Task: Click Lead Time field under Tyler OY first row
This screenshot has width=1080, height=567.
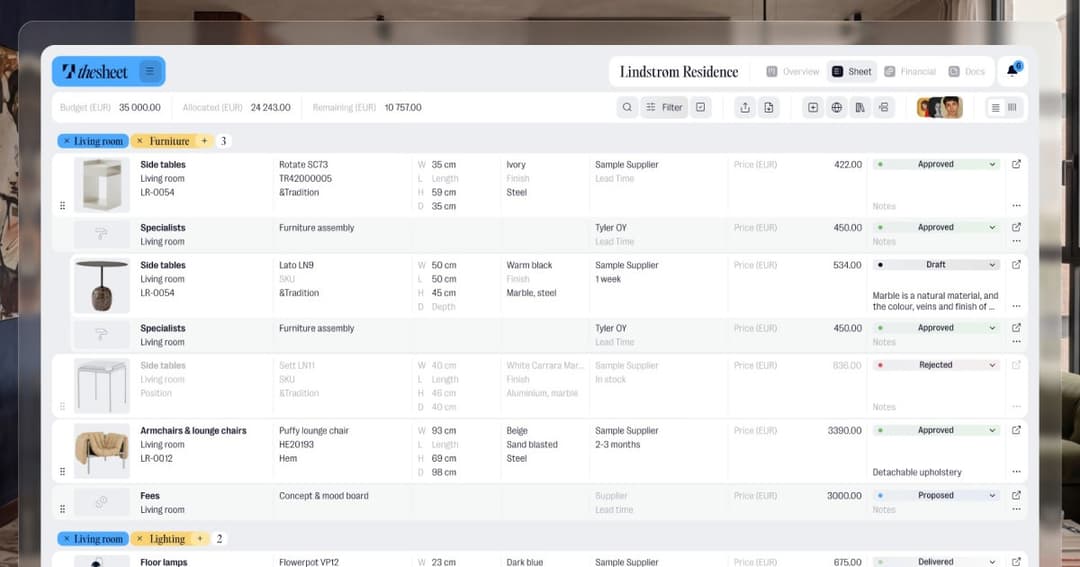Action: (614, 242)
